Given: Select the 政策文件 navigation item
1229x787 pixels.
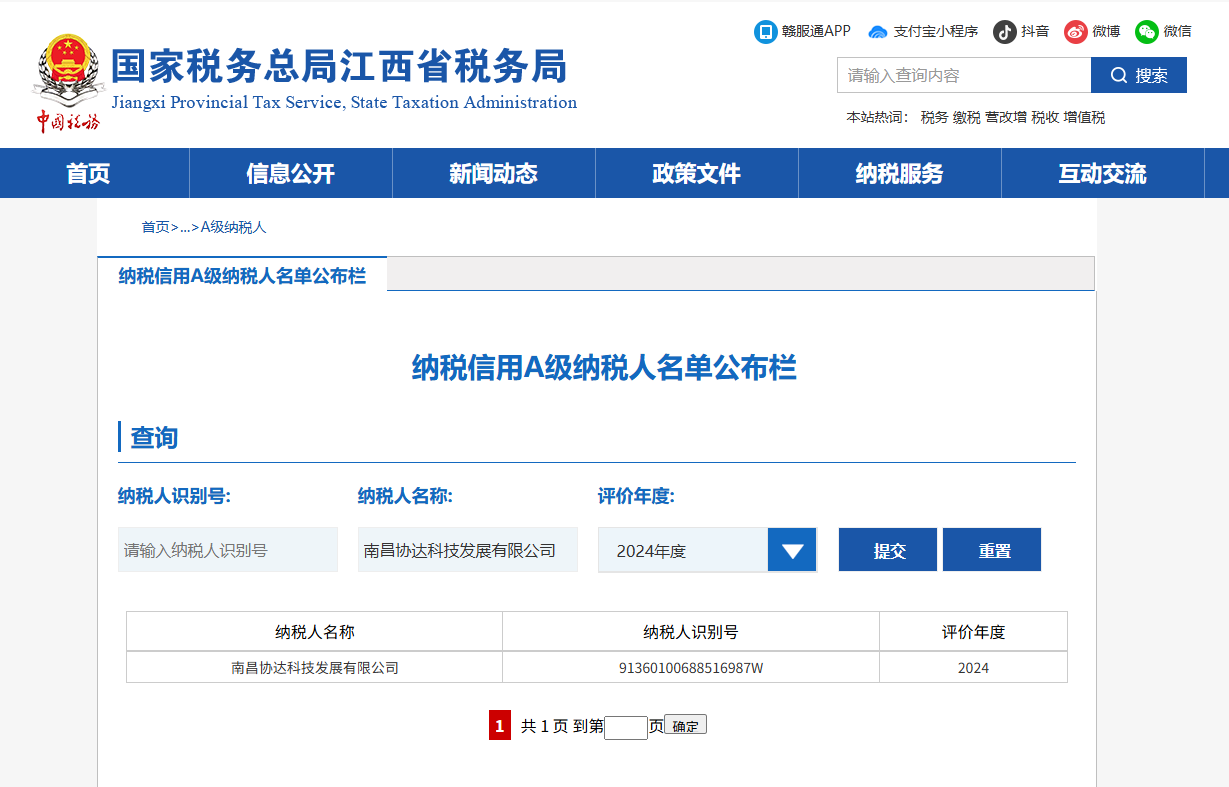Looking at the screenshot, I should pos(696,174).
